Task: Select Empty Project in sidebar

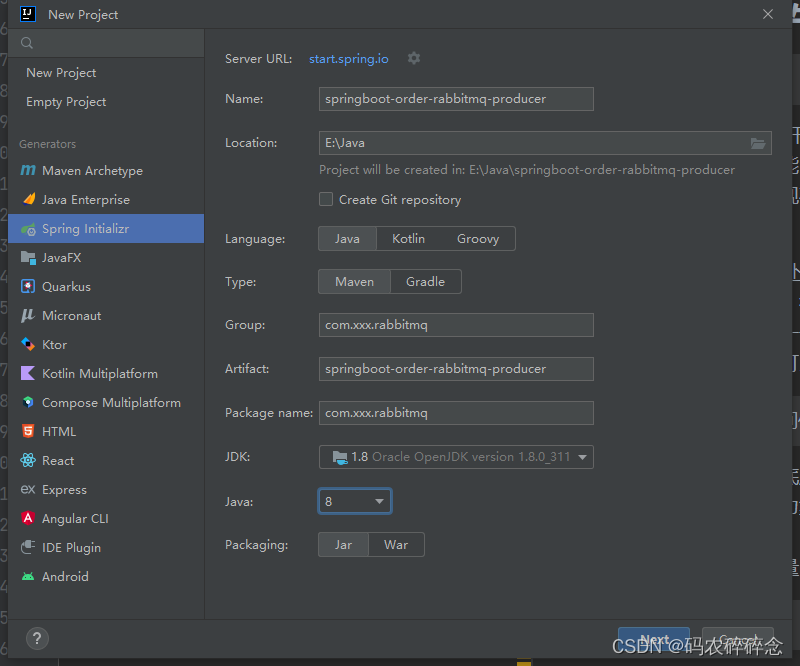Action: point(66,102)
